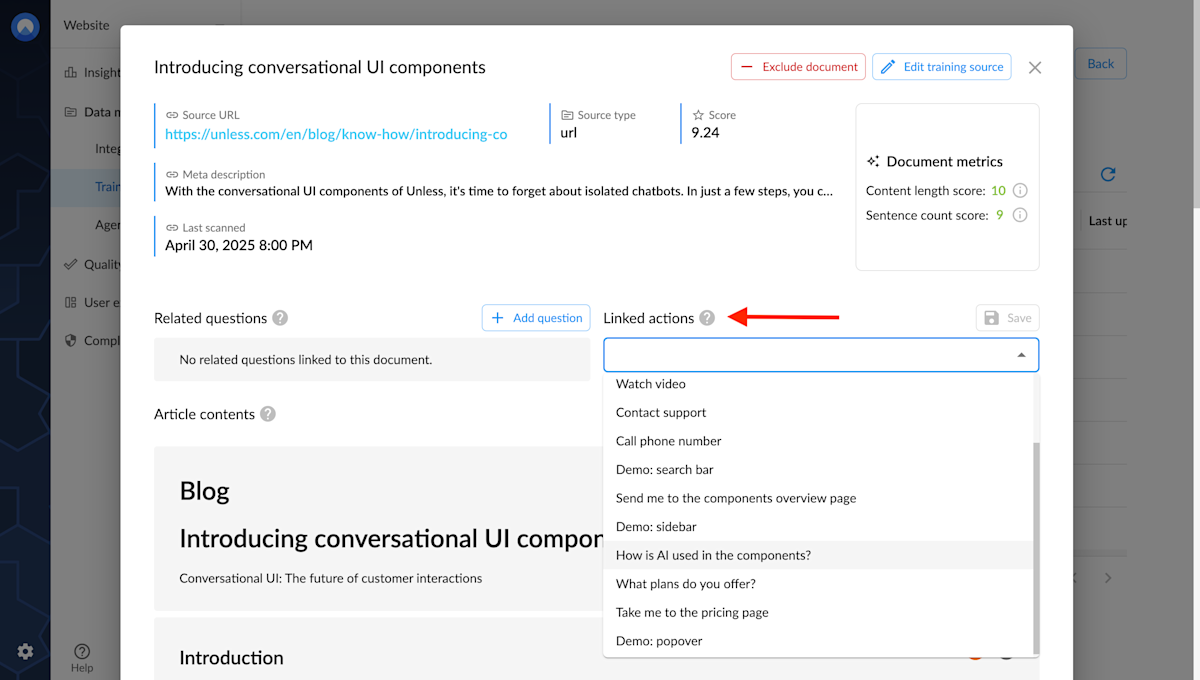Click the Related questions help icon
The image size is (1200, 680).
point(280,318)
